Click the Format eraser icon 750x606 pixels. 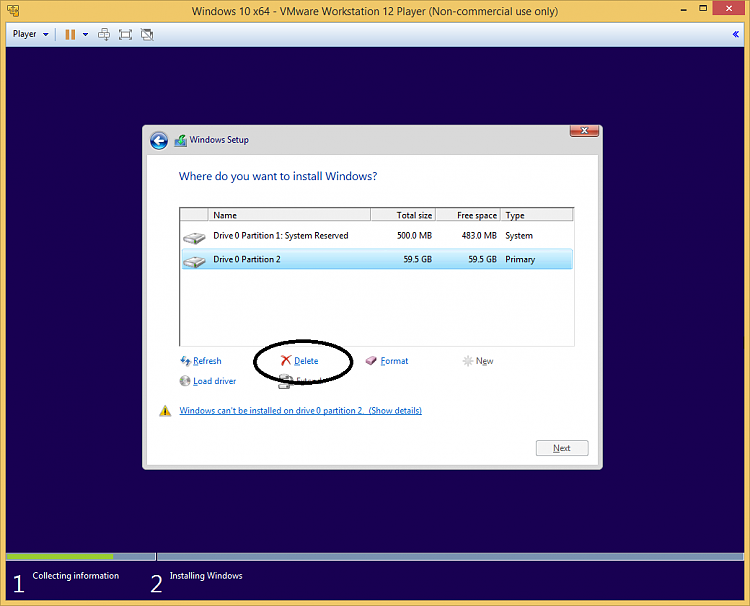click(x=371, y=361)
